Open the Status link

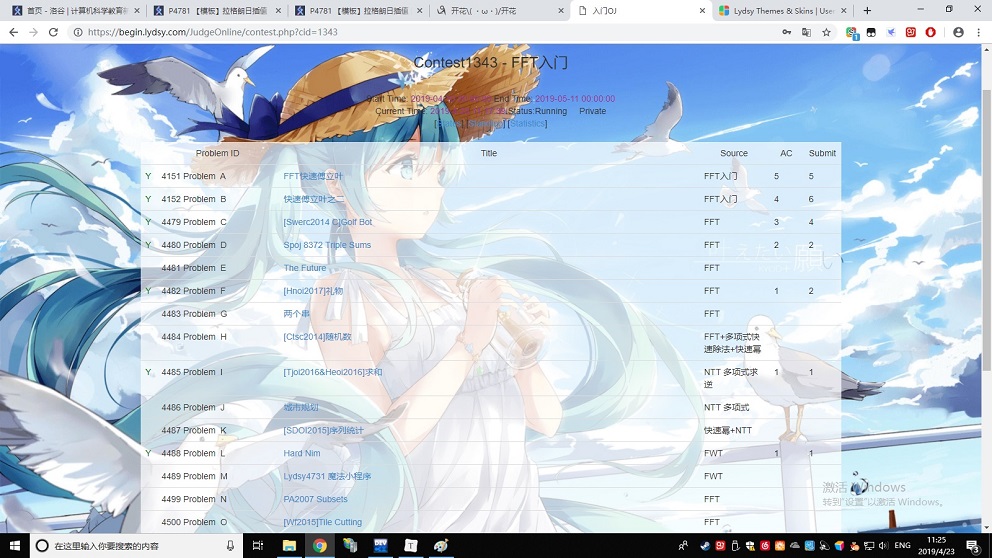pos(450,123)
